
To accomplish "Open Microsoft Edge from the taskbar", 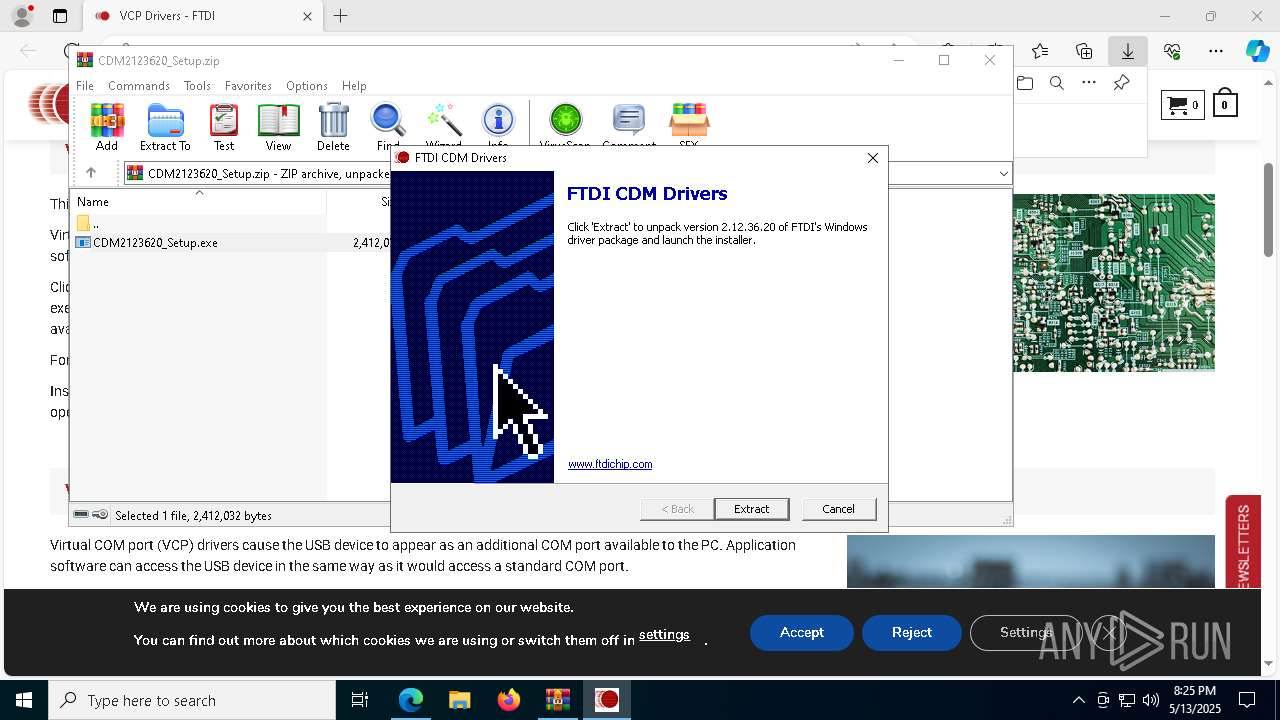I will click(x=411, y=700).
